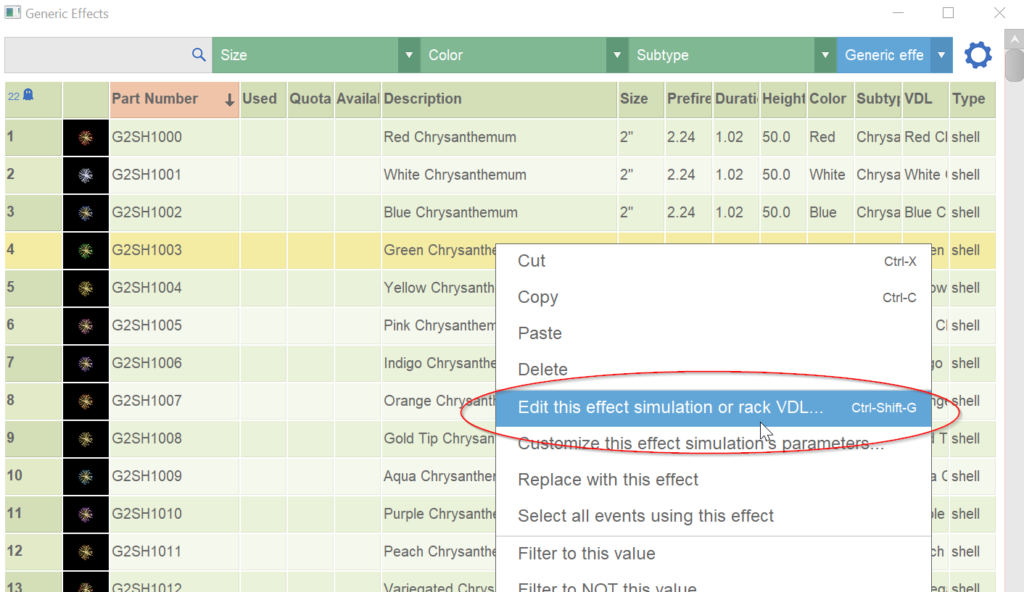This screenshot has height=592, width=1024.
Task: Choose Replace with this effect
Action: pos(608,479)
